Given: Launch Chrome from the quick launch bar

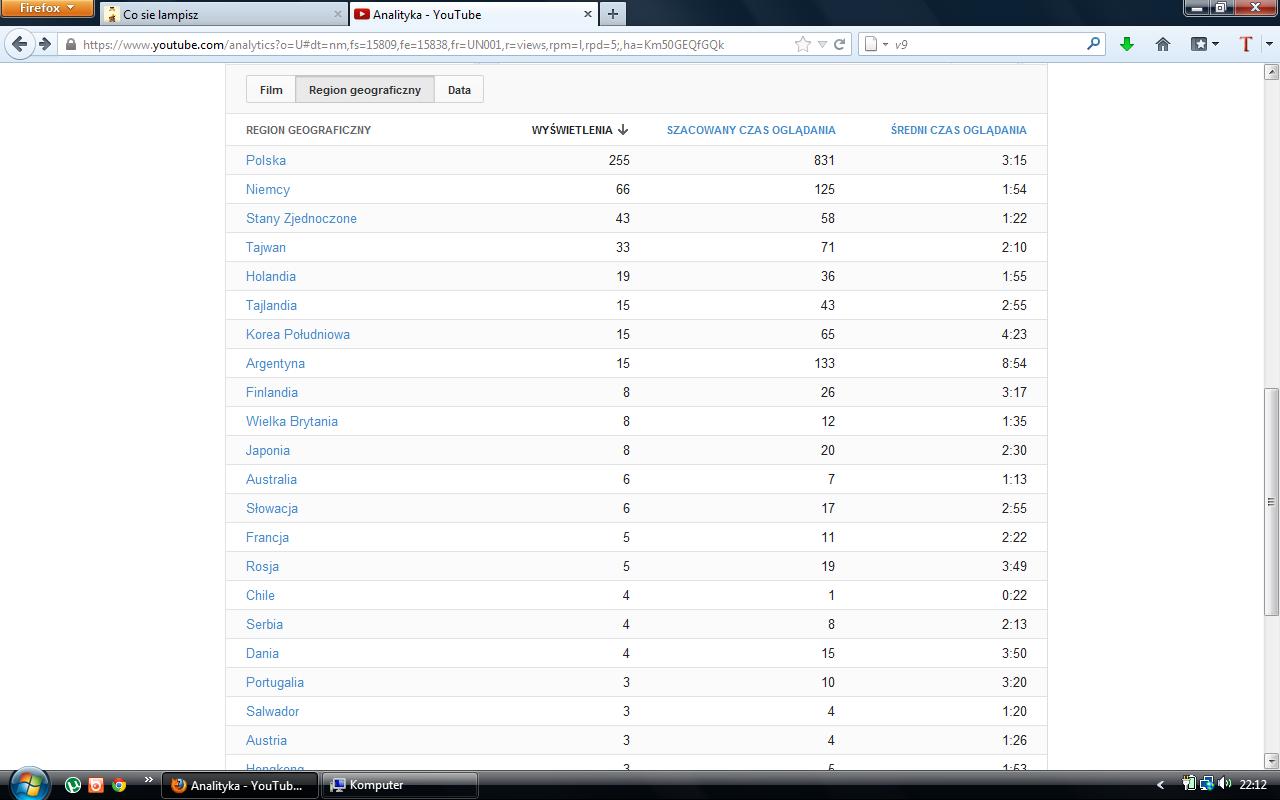Looking at the screenshot, I should pyautogui.click(x=119, y=785).
